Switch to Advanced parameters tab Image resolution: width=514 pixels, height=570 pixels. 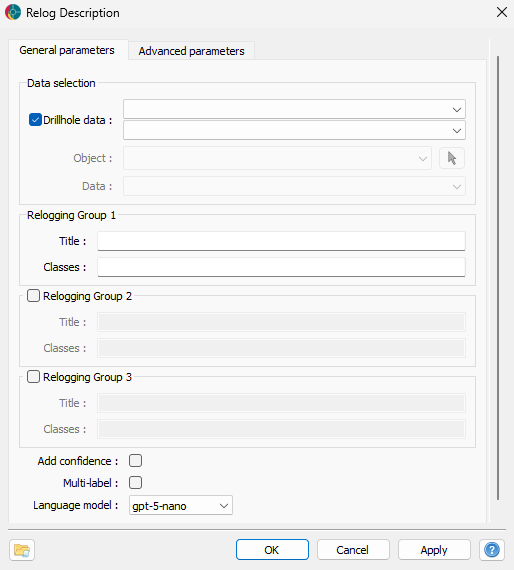tap(192, 51)
